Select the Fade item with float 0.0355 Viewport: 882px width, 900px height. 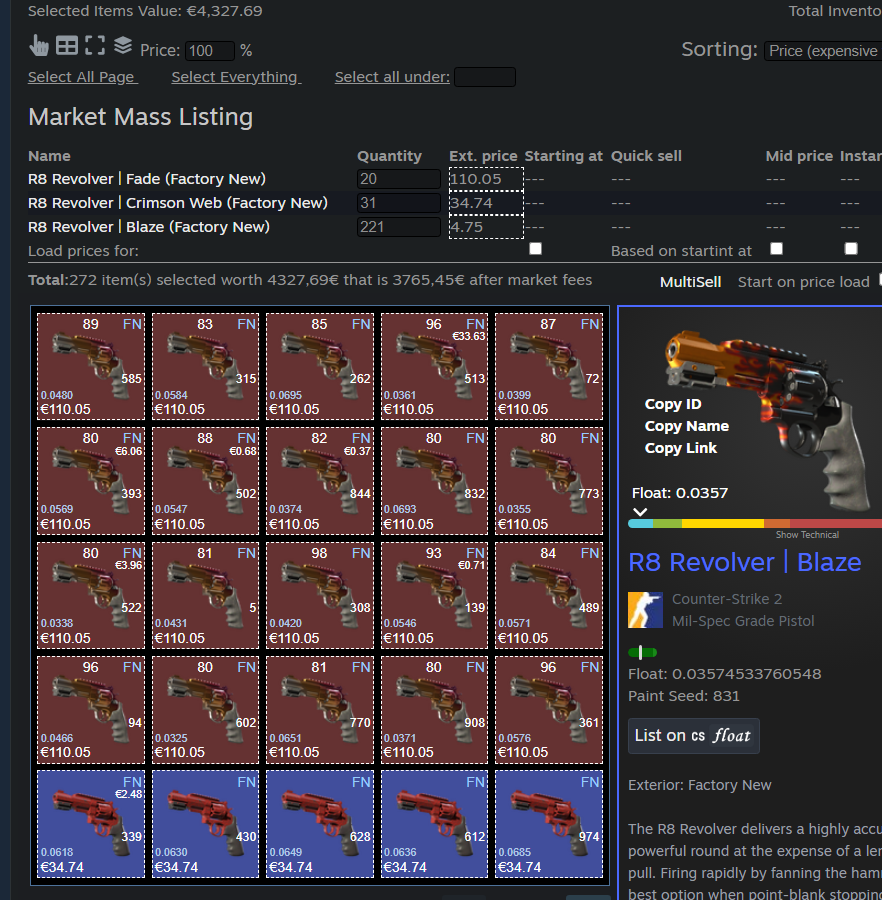(x=549, y=481)
